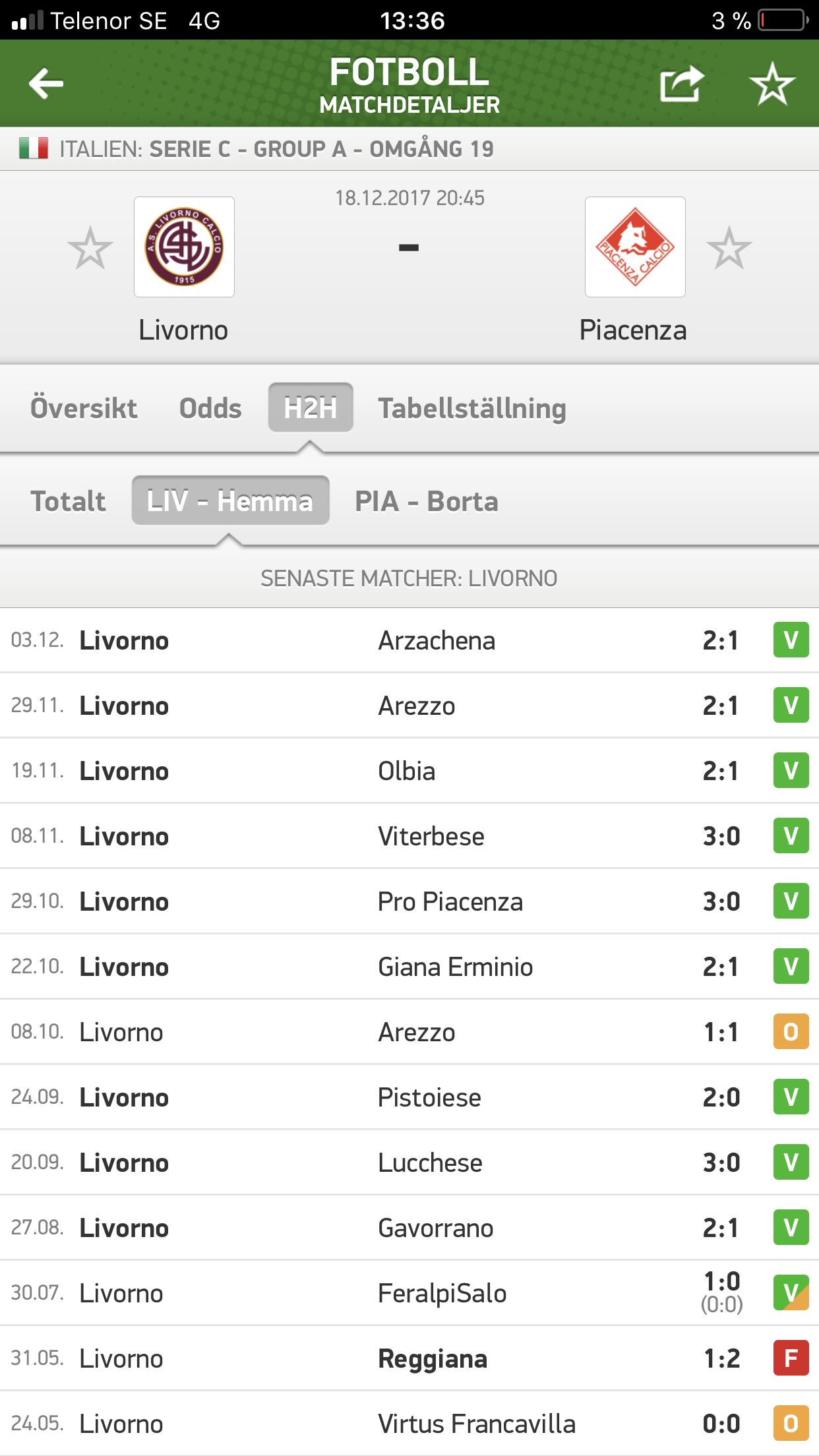This screenshot has height=1456, width=819.
Task: Toggle favorite star next to Piacenza
Action: [x=729, y=248]
